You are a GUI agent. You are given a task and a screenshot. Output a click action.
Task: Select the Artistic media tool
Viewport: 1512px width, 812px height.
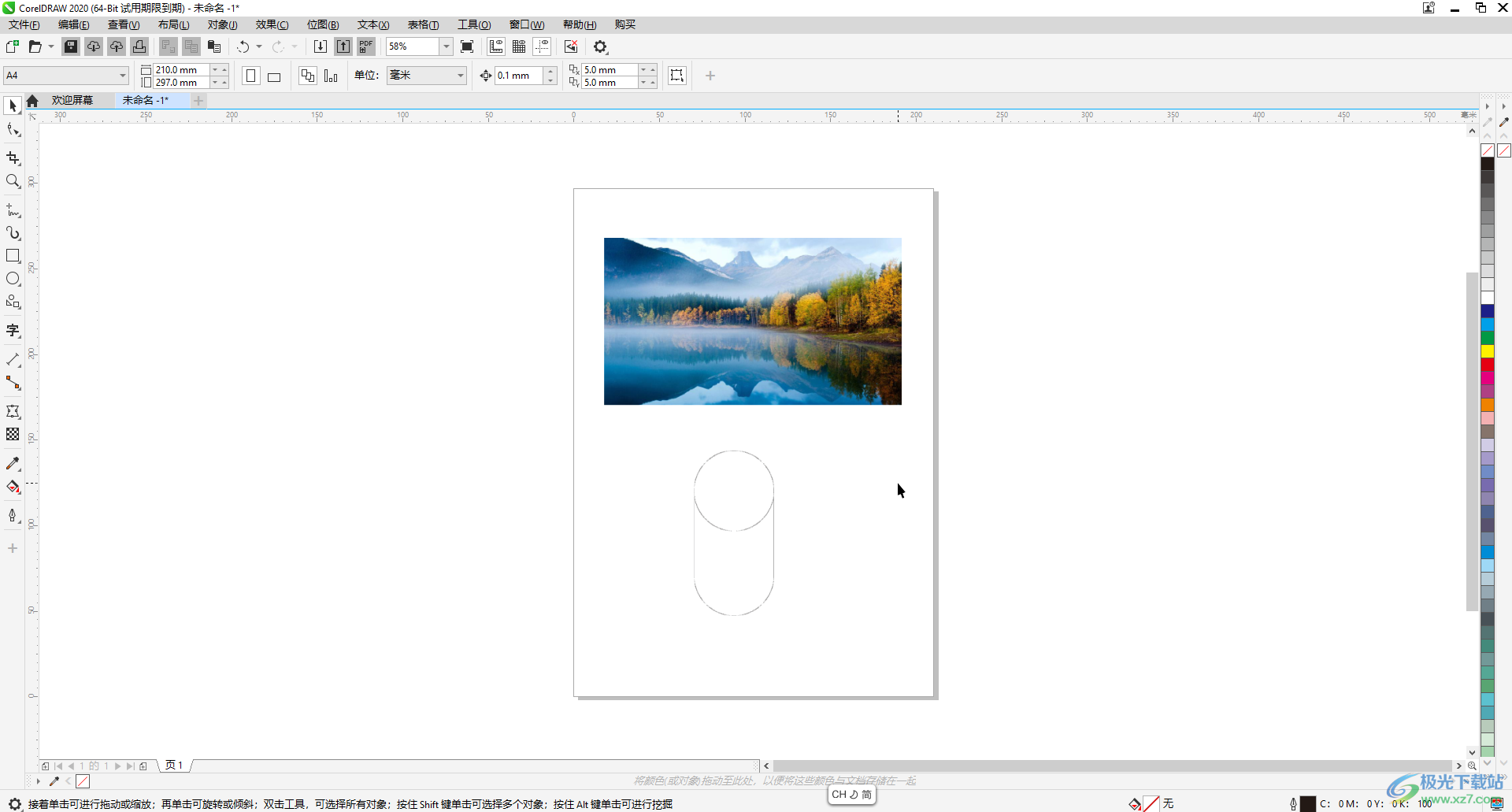(13, 233)
